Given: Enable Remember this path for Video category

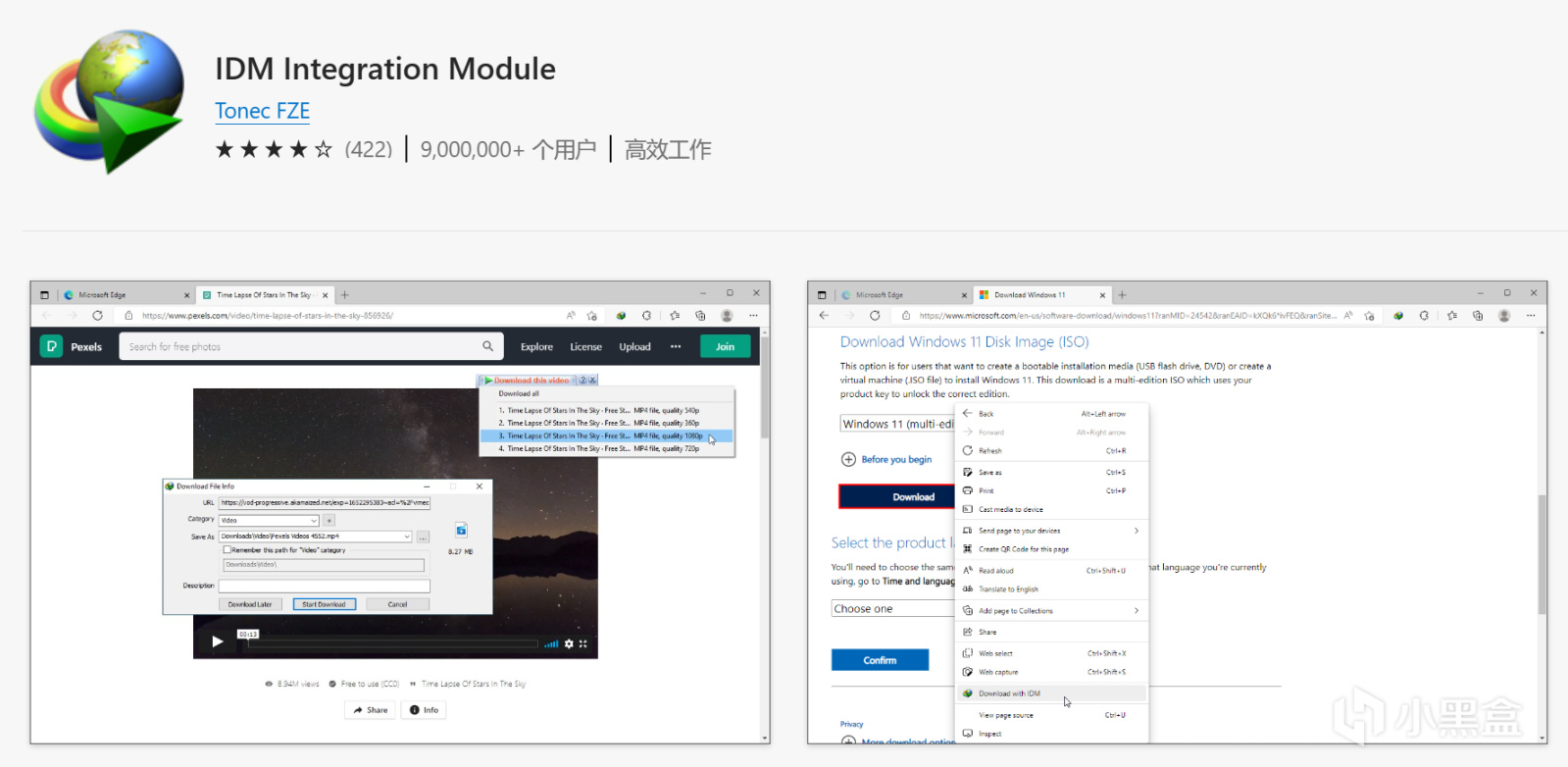Looking at the screenshot, I should point(227,550).
